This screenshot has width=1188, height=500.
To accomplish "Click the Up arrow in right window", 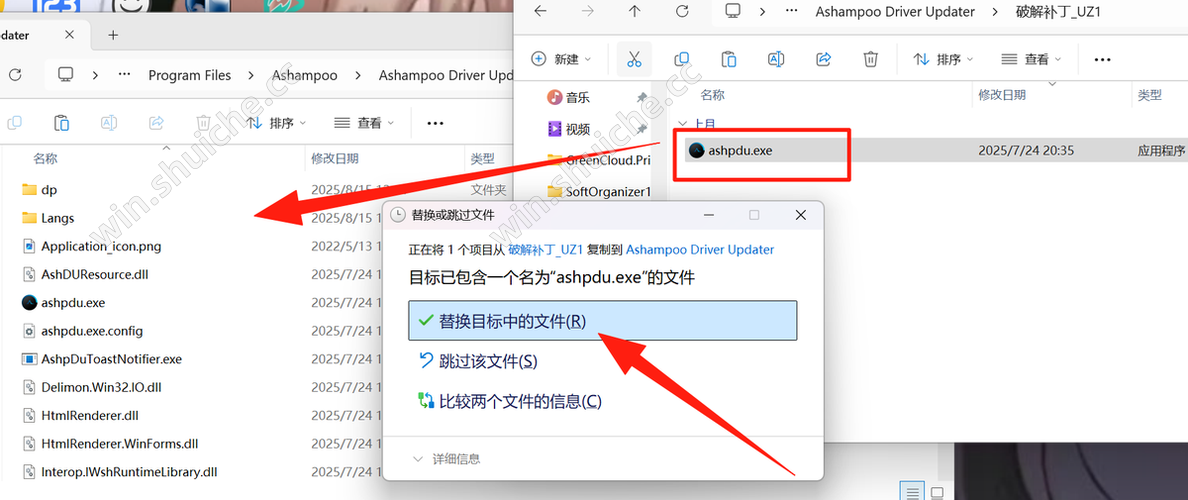I will 635,11.
